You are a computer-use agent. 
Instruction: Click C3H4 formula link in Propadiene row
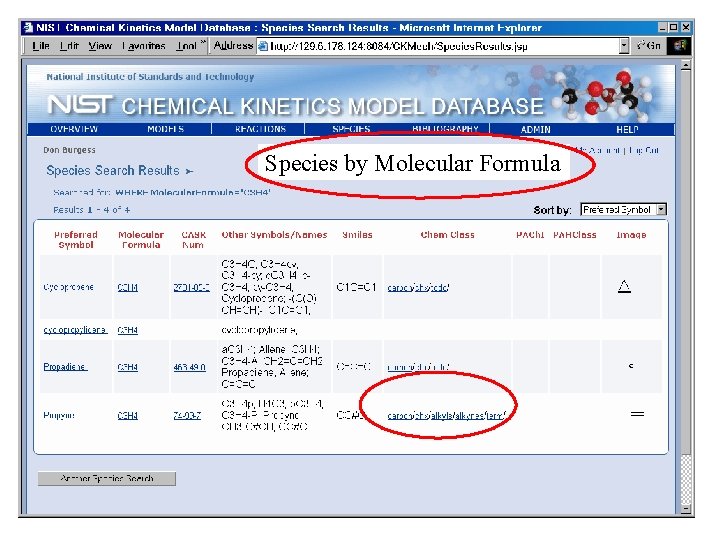pos(128,367)
